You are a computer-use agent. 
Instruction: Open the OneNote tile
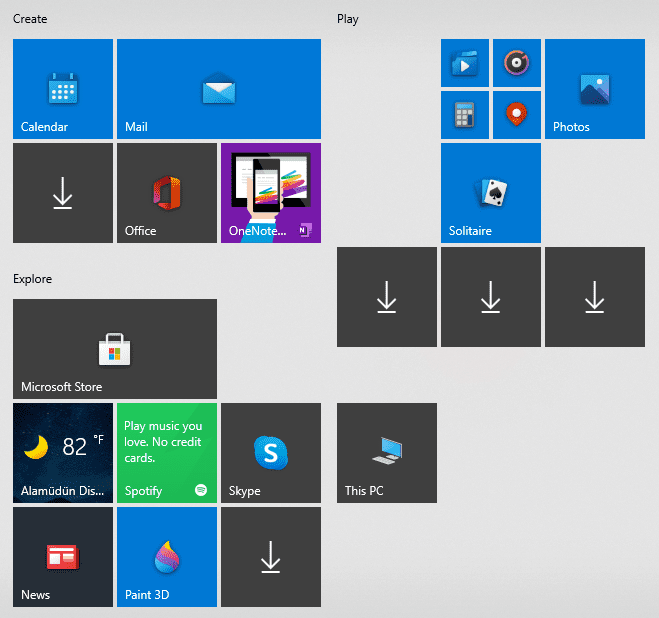[x=271, y=193]
